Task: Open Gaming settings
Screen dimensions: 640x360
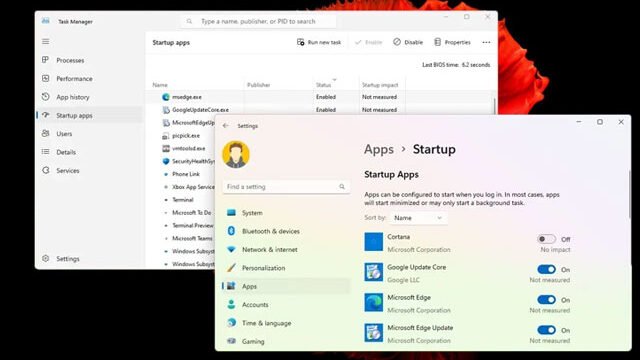Action: pyautogui.click(x=286, y=342)
